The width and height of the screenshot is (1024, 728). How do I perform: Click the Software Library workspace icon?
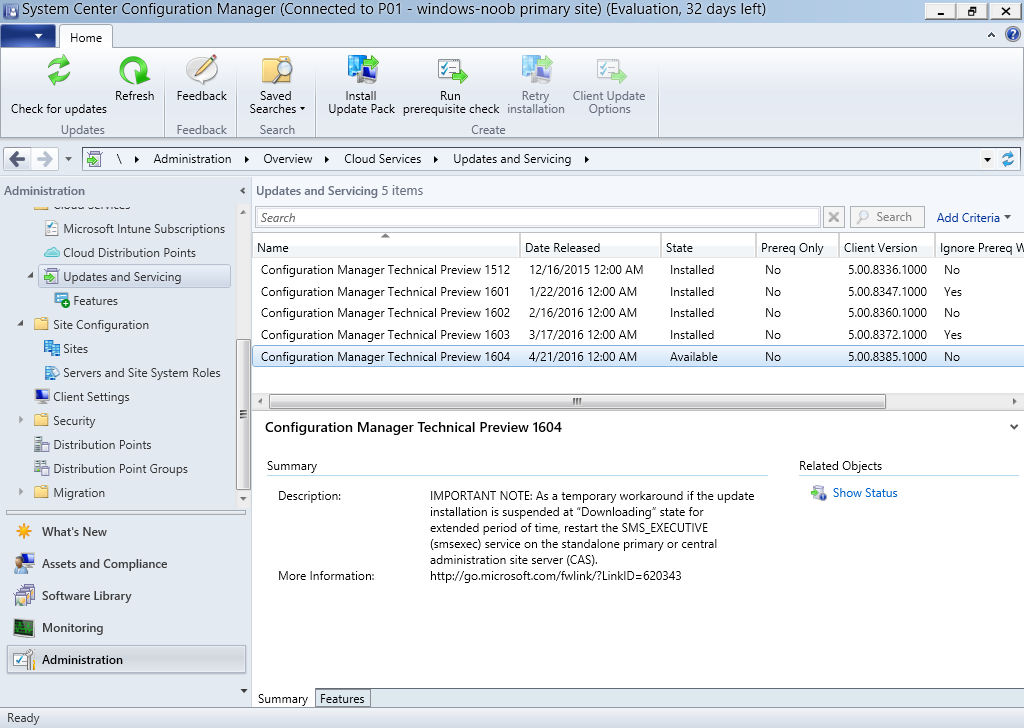(24, 595)
